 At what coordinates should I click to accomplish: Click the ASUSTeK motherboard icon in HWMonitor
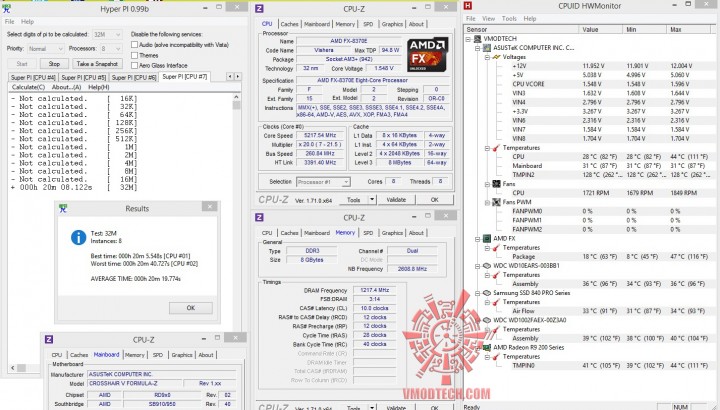(487, 48)
